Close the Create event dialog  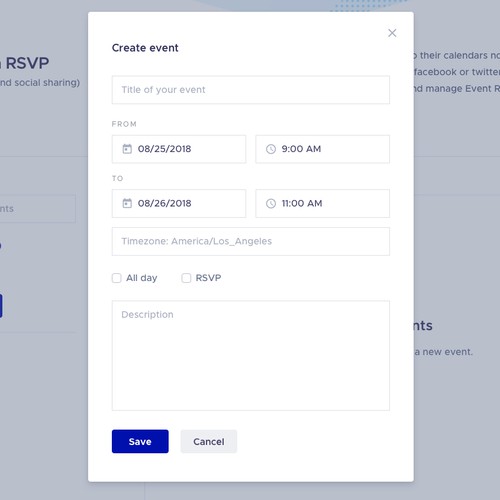pyautogui.click(x=392, y=33)
